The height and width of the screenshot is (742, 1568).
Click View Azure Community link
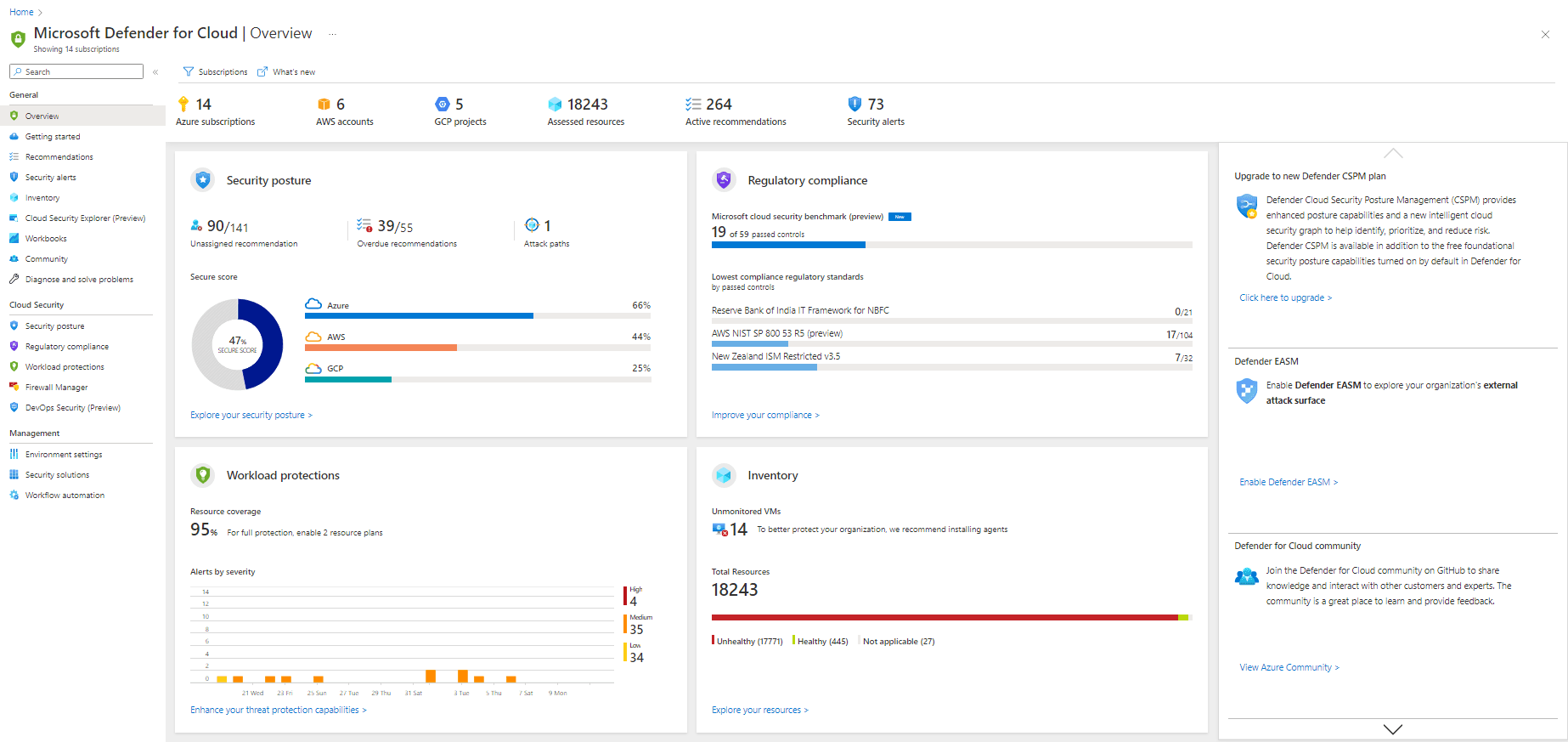click(x=1289, y=667)
